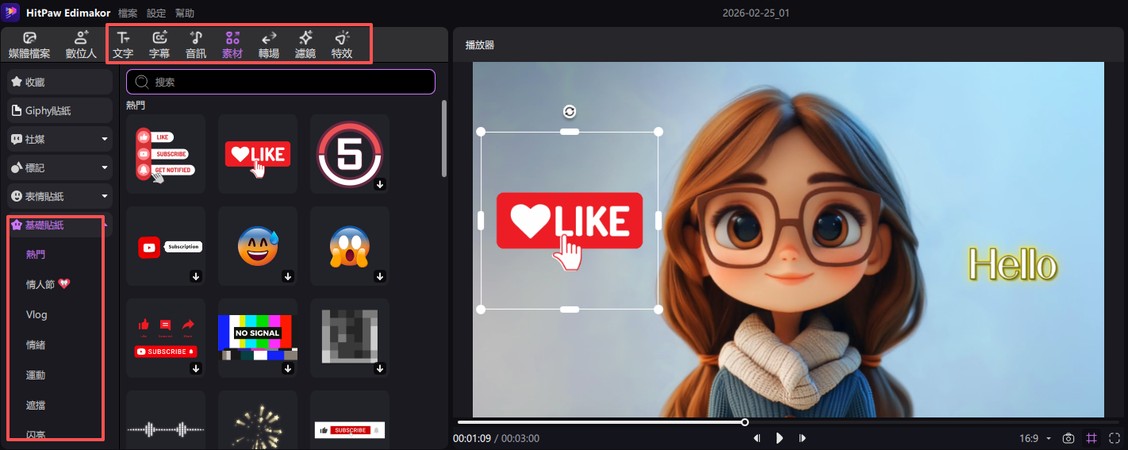1128x450 pixels.
Task: Click the 數位人 digital avatar icon
Action: pyautogui.click(x=81, y=44)
